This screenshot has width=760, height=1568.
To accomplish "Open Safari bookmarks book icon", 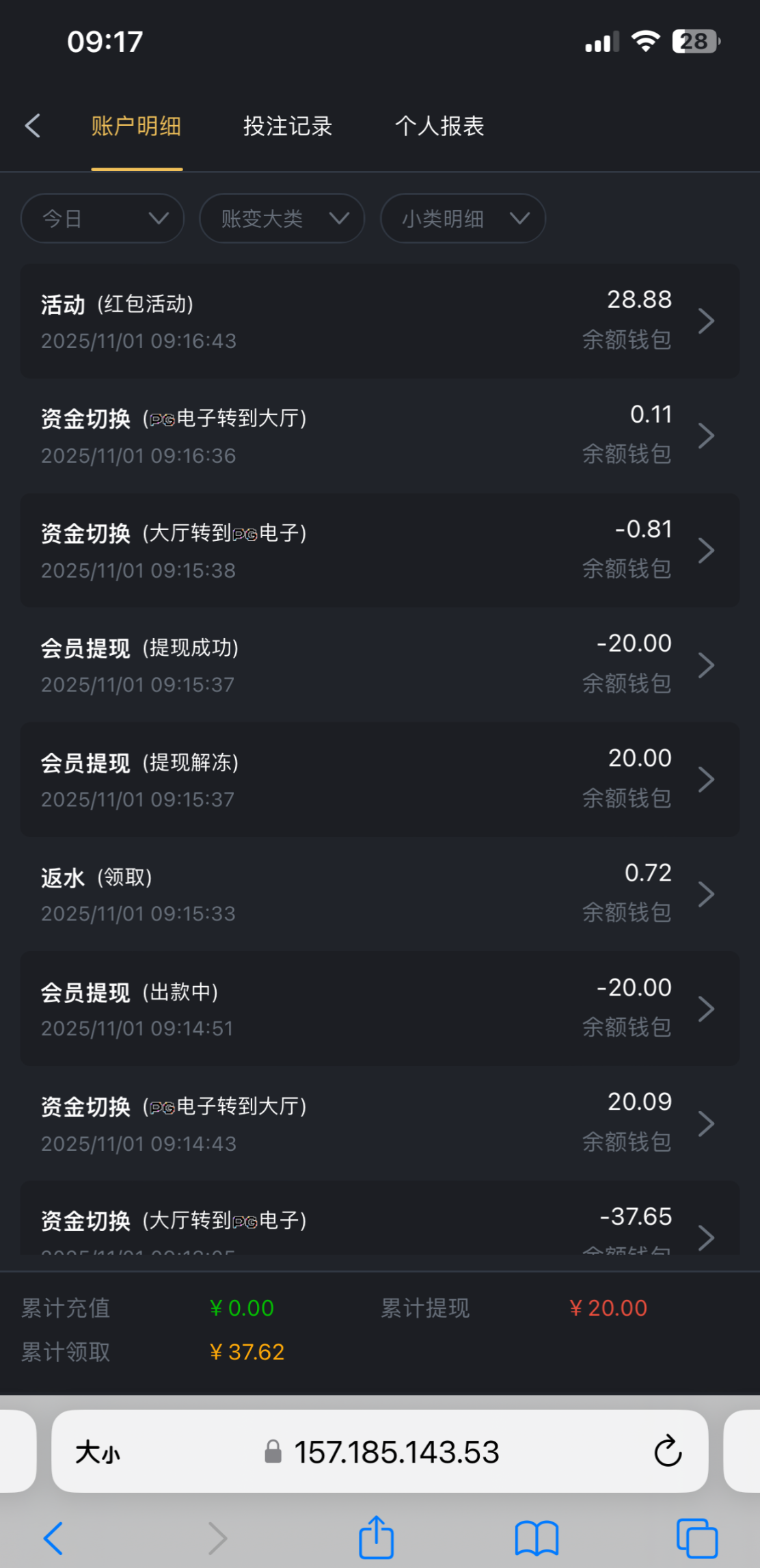I will pos(537,1538).
